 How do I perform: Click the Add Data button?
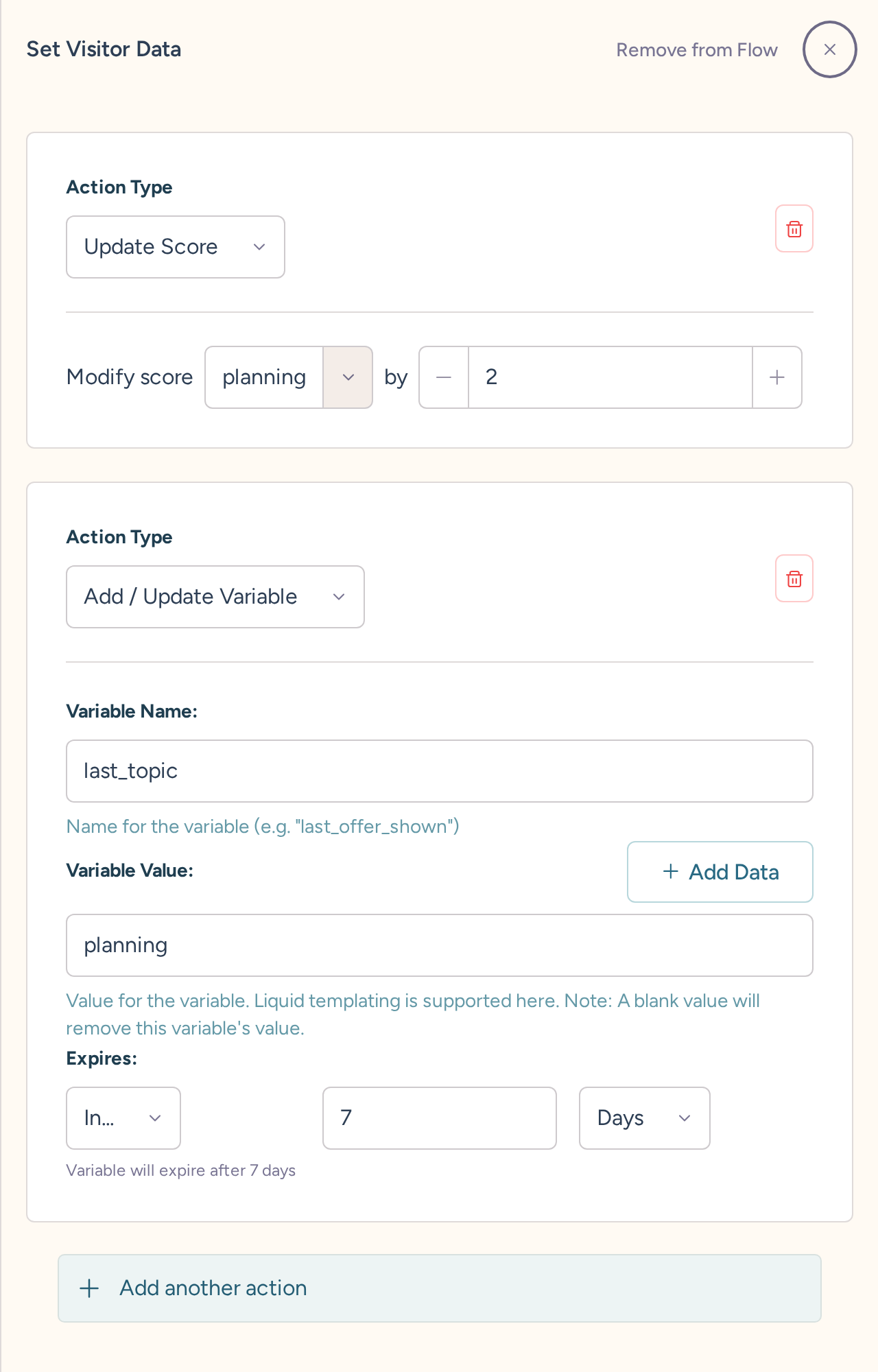[720, 872]
